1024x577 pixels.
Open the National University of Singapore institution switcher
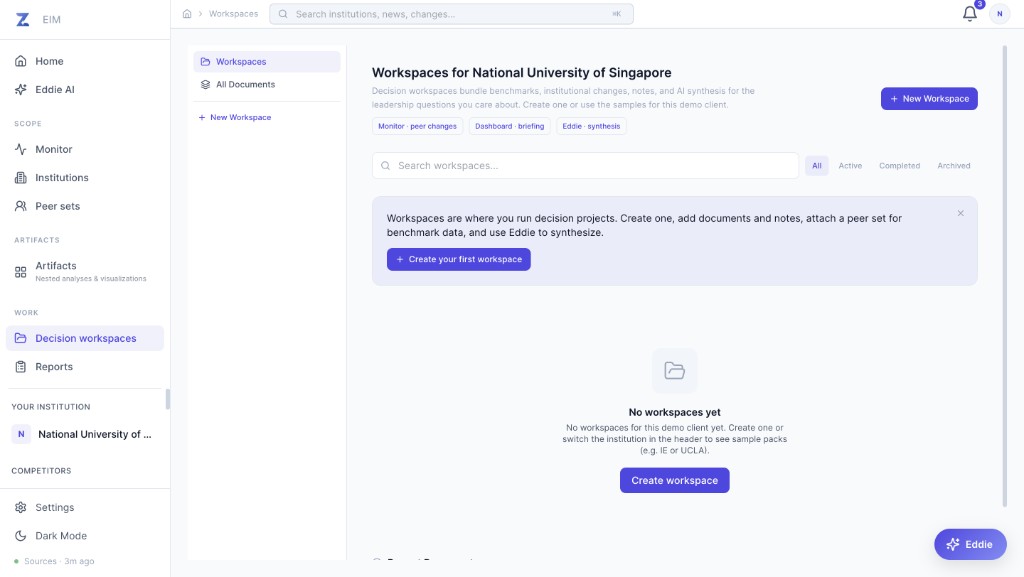pyautogui.click(x=87, y=433)
